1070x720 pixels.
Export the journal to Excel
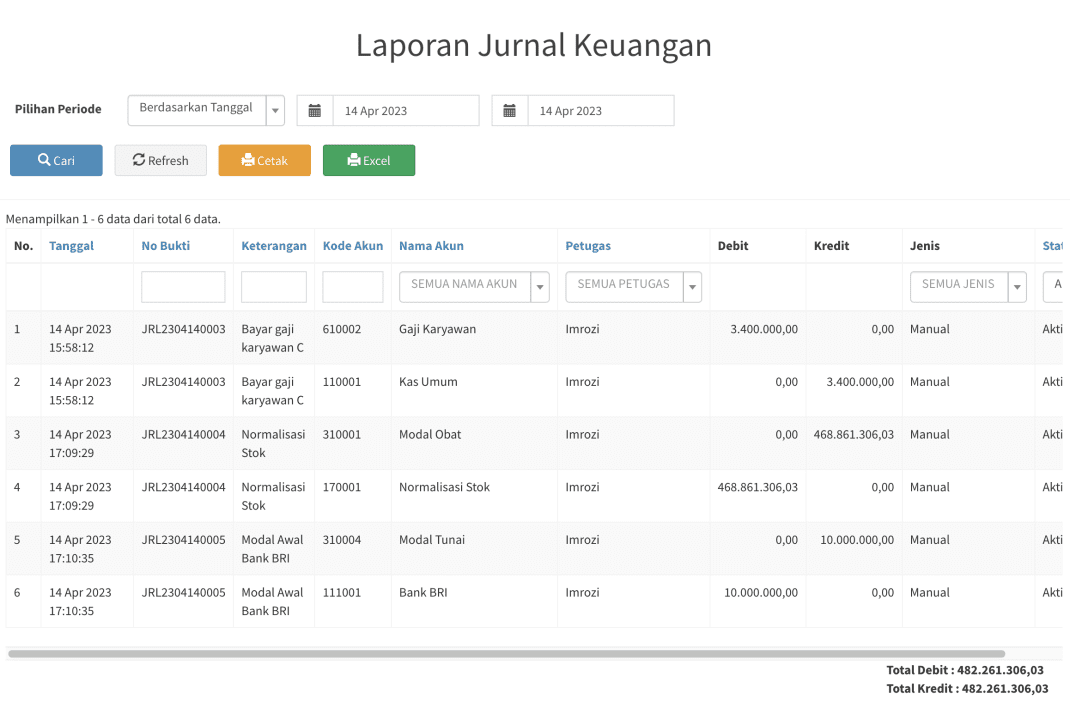(x=369, y=160)
